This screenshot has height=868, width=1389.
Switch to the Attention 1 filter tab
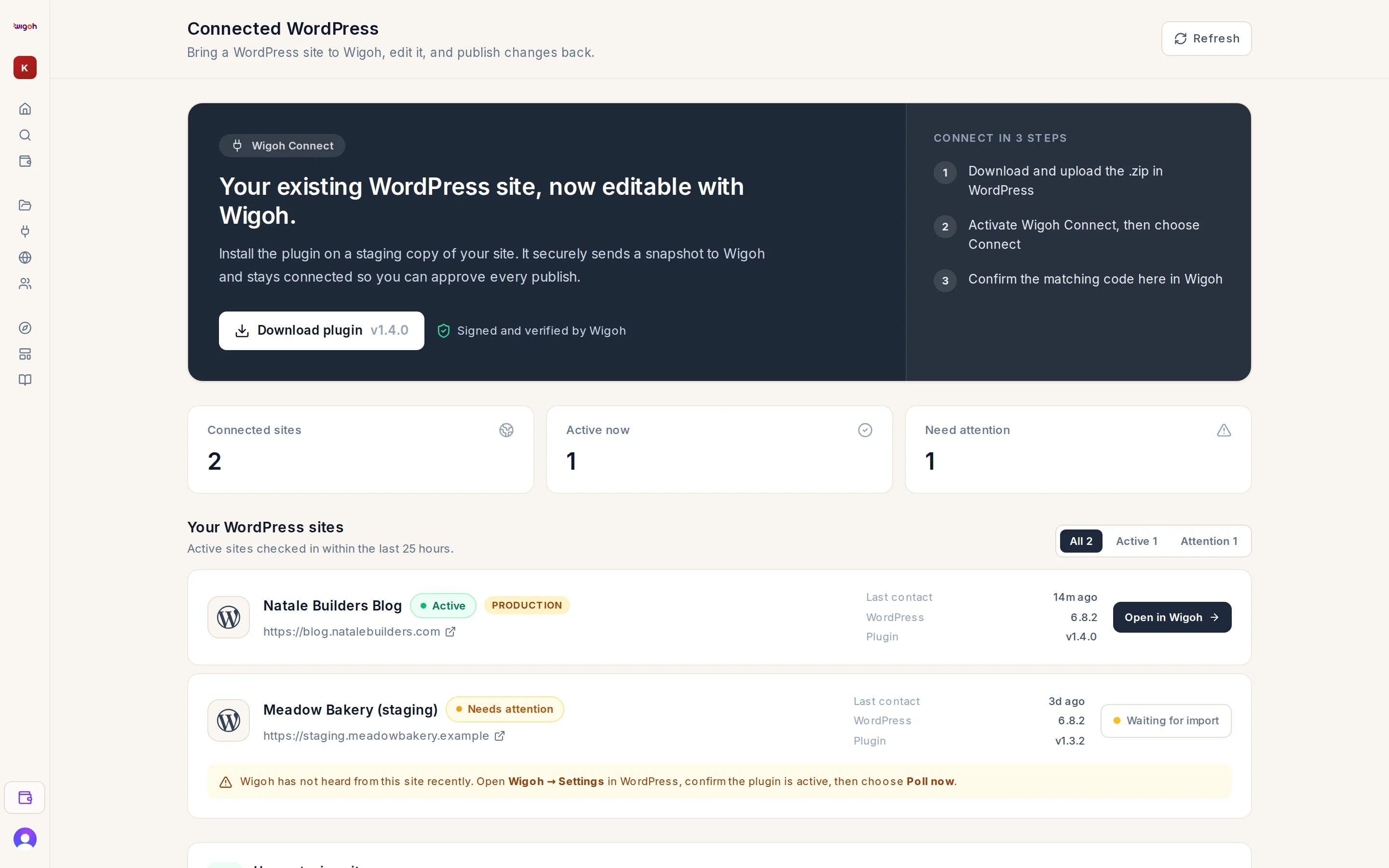[x=1209, y=541]
